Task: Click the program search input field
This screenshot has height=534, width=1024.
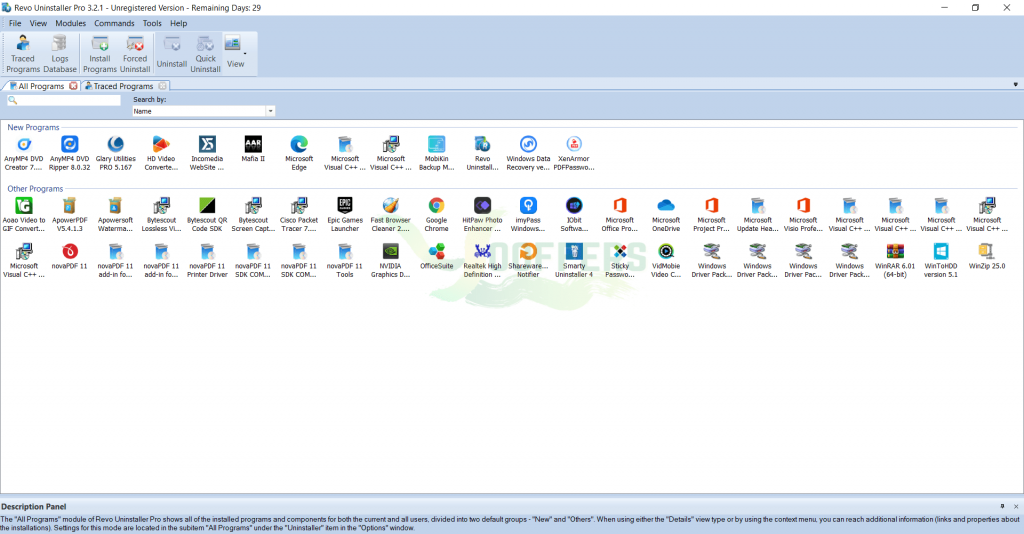Action: coord(64,100)
